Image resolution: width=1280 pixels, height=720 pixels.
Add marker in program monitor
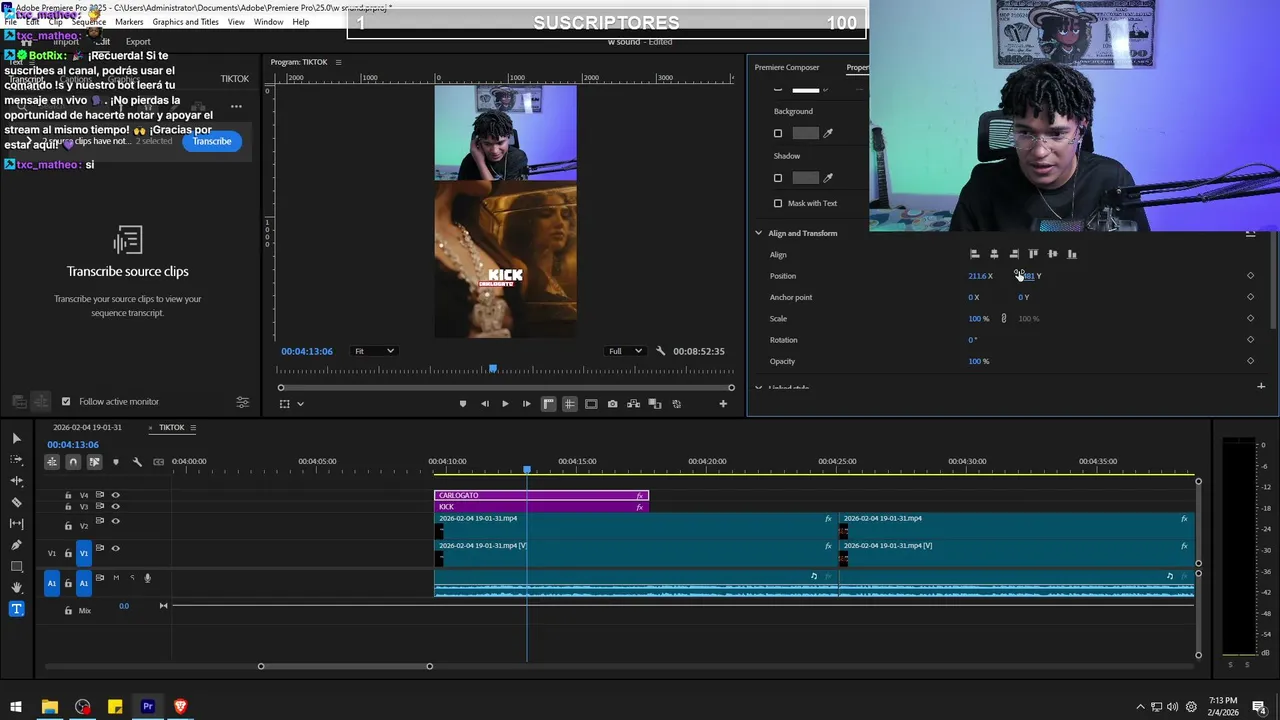(462, 404)
